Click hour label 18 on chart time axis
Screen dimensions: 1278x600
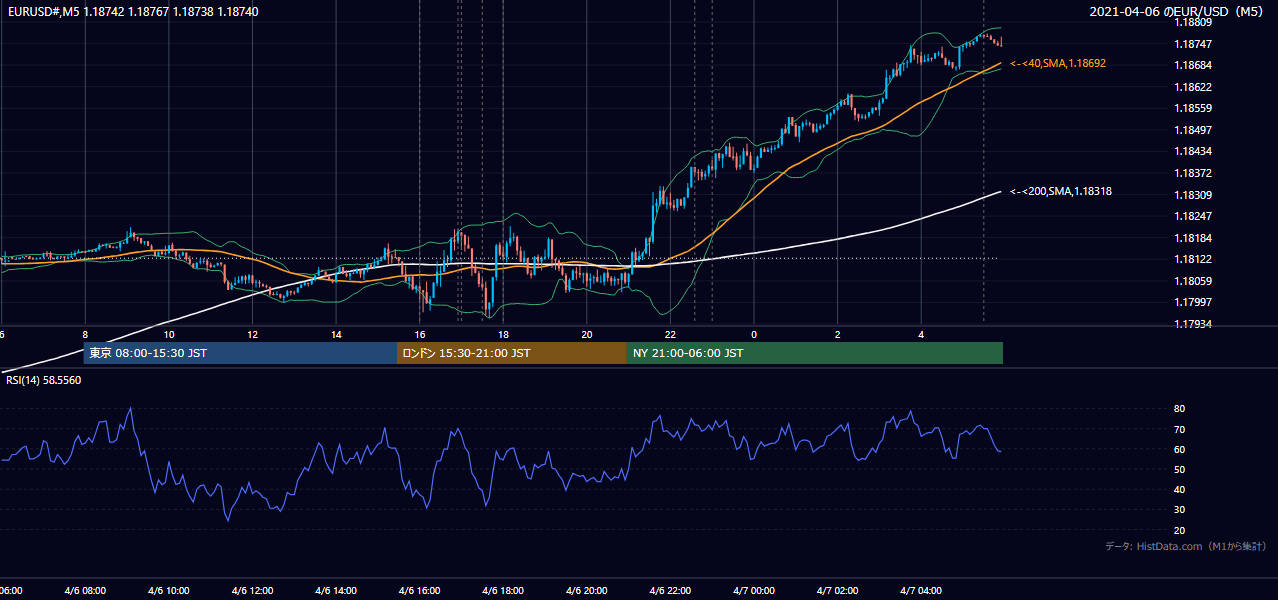(x=503, y=334)
